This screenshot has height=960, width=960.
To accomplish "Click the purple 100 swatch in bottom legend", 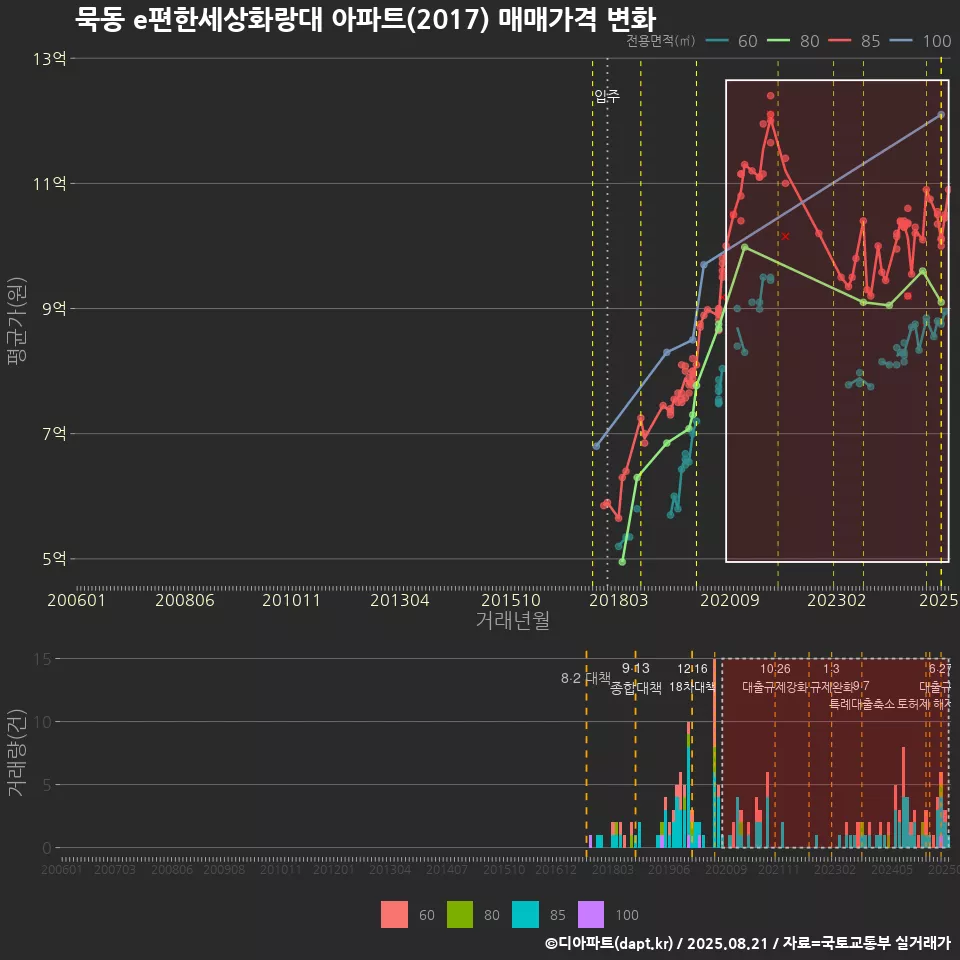I will point(591,915).
